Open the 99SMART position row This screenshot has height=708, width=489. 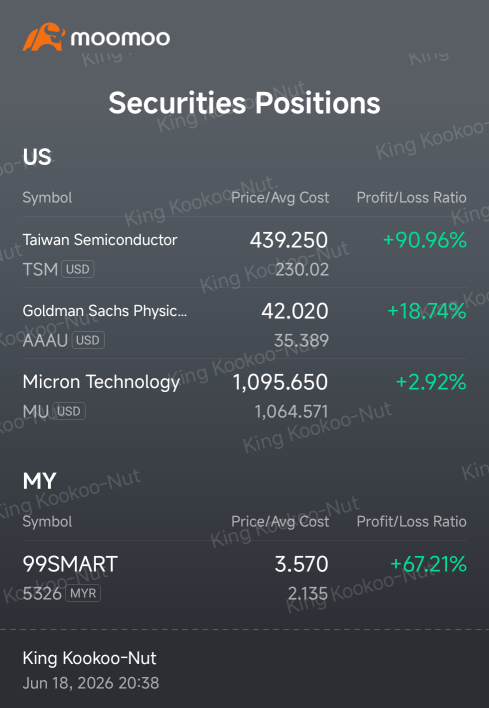coord(244,577)
